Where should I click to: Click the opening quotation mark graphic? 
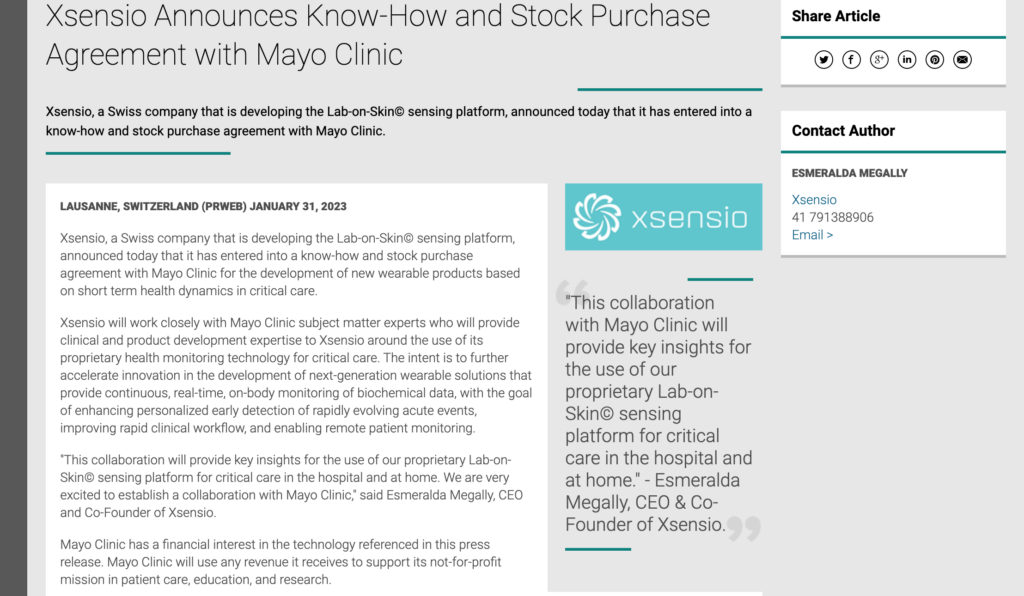(x=572, y=292)
